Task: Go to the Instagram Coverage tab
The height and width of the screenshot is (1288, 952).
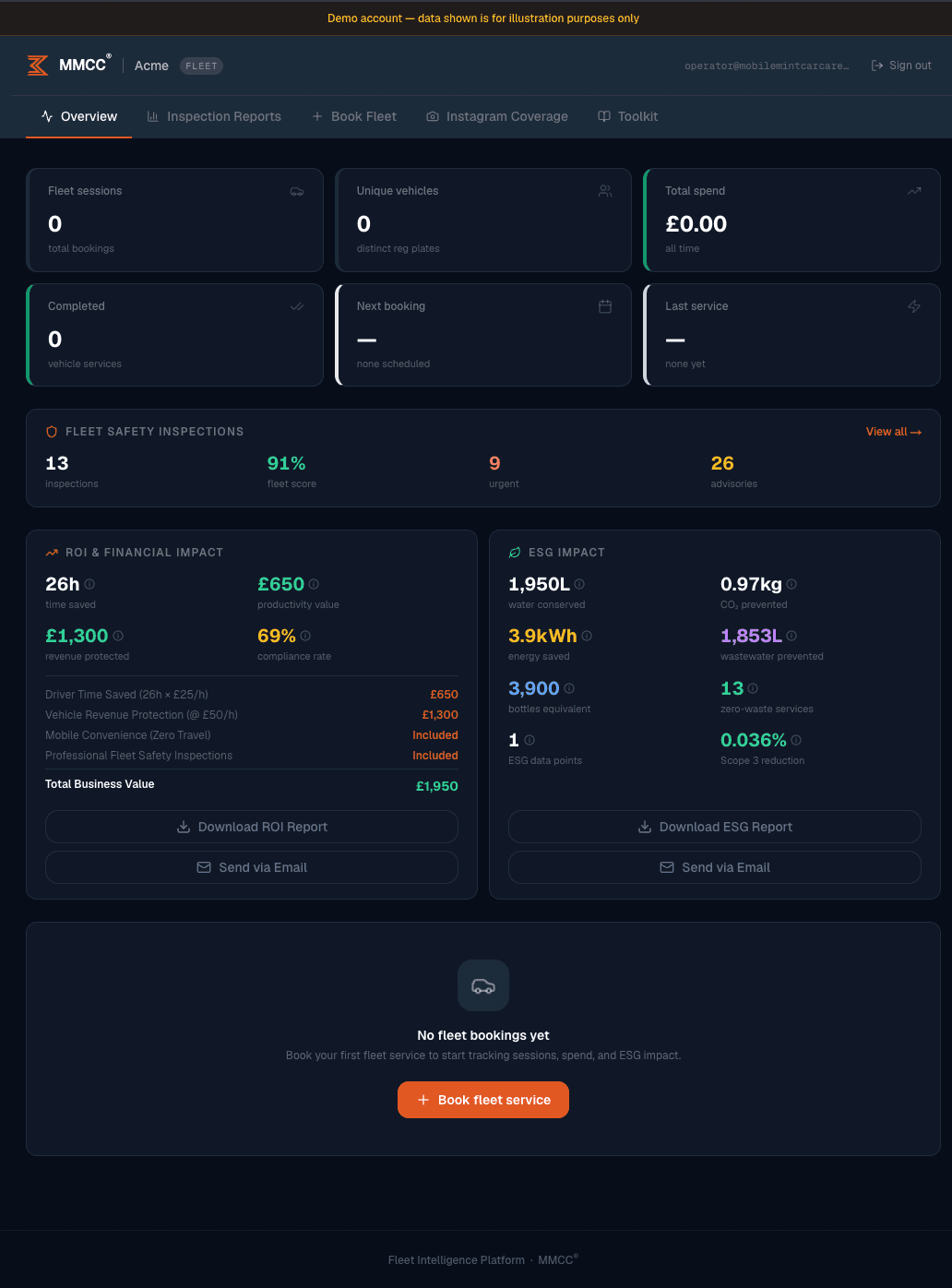Action: pyautogui.click(x=497, y=116)
